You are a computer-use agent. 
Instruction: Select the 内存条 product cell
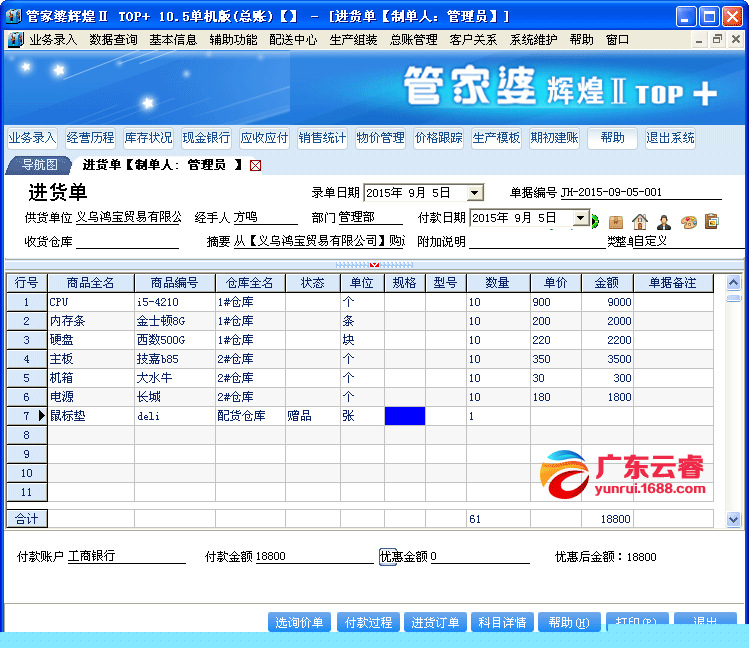(x=91, y=321)
